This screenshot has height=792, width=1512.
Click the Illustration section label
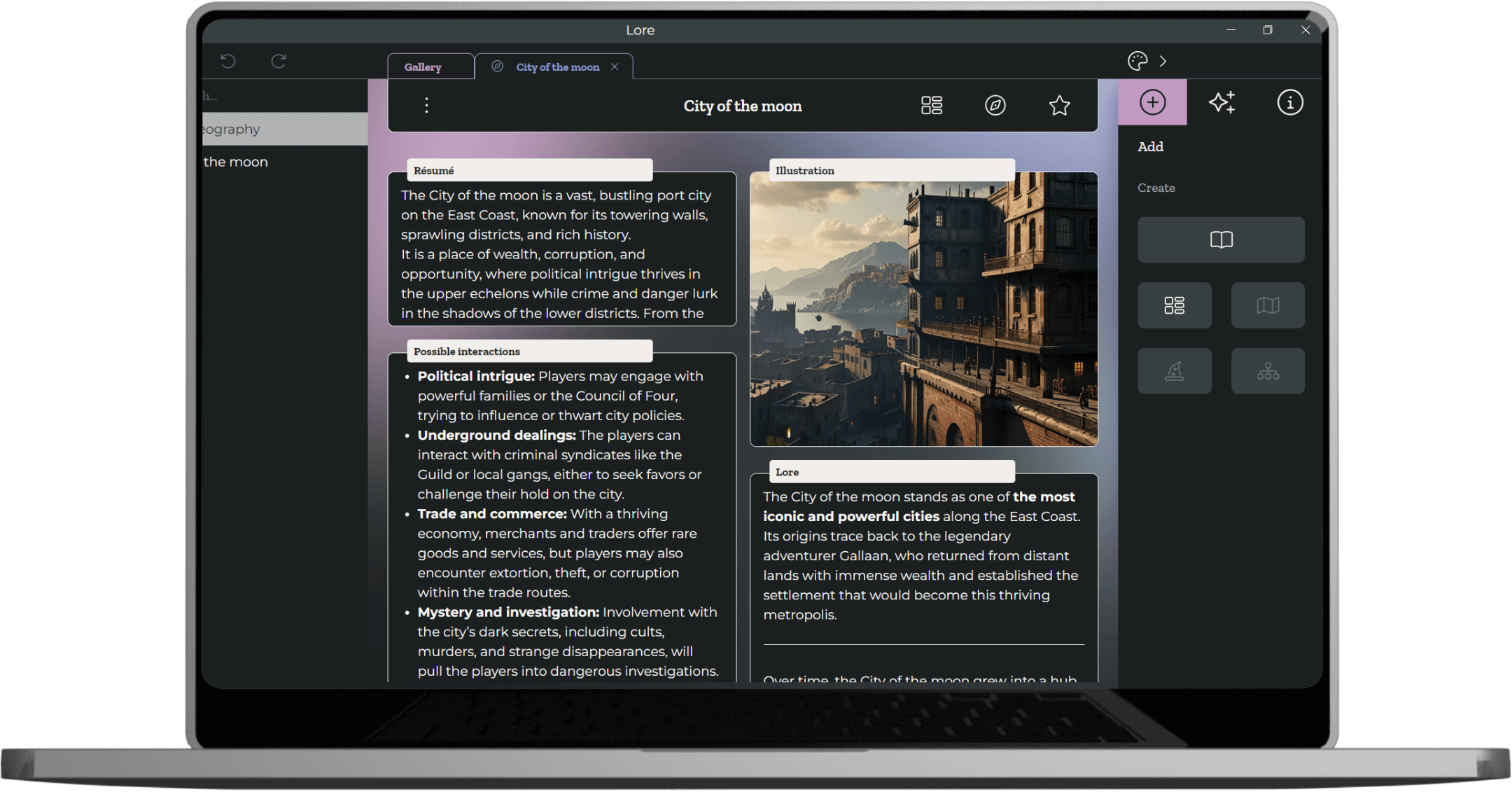coord(892,170)
